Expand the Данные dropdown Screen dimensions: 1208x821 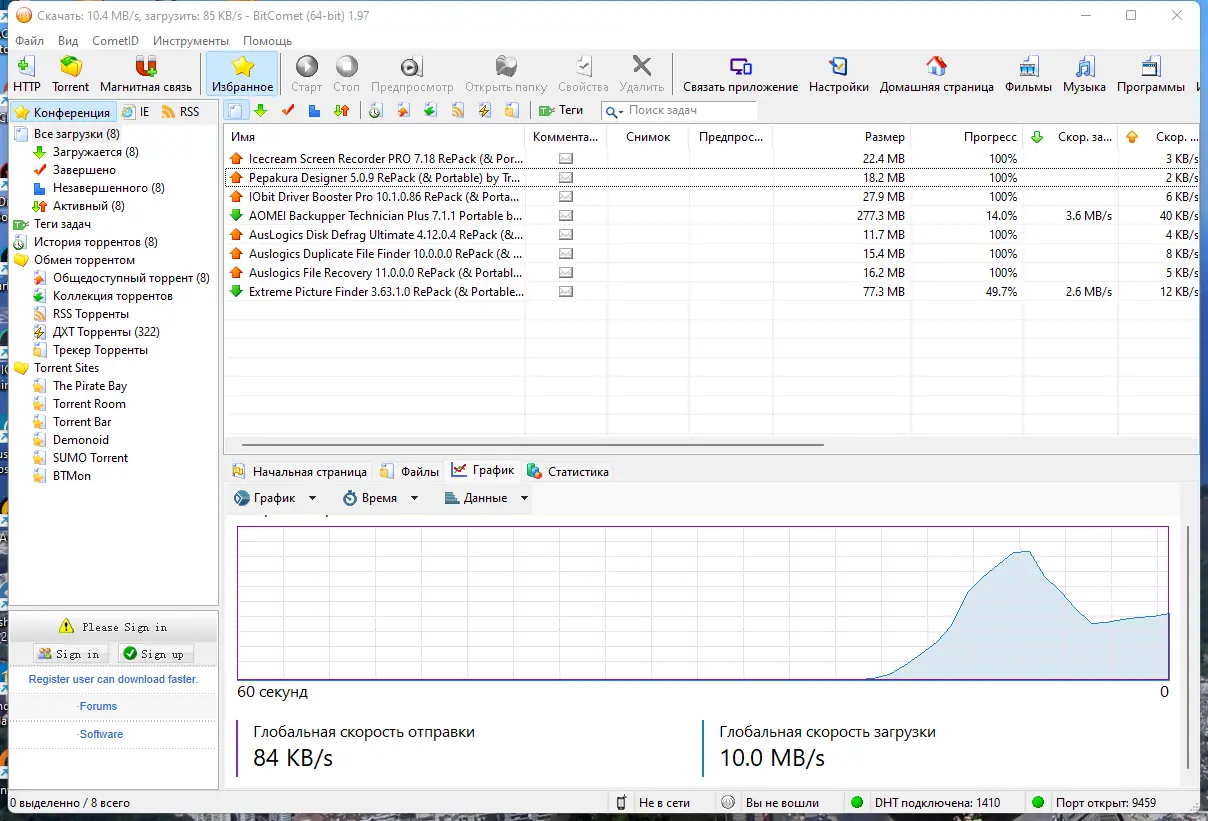486,498
